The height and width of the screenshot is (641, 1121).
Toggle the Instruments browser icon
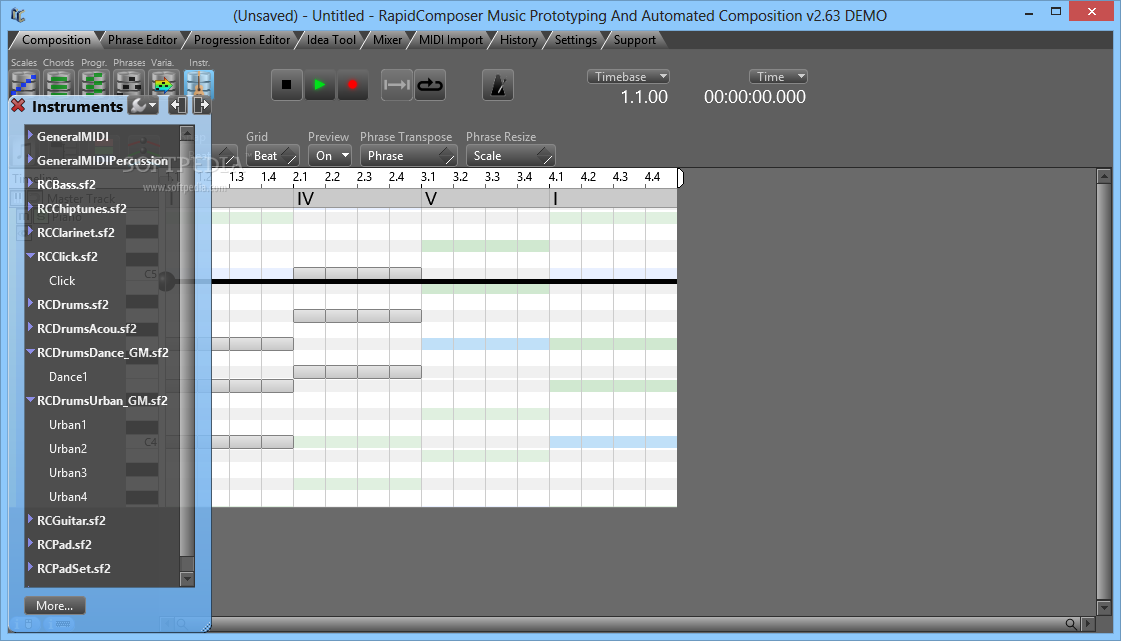pos(199,84)
